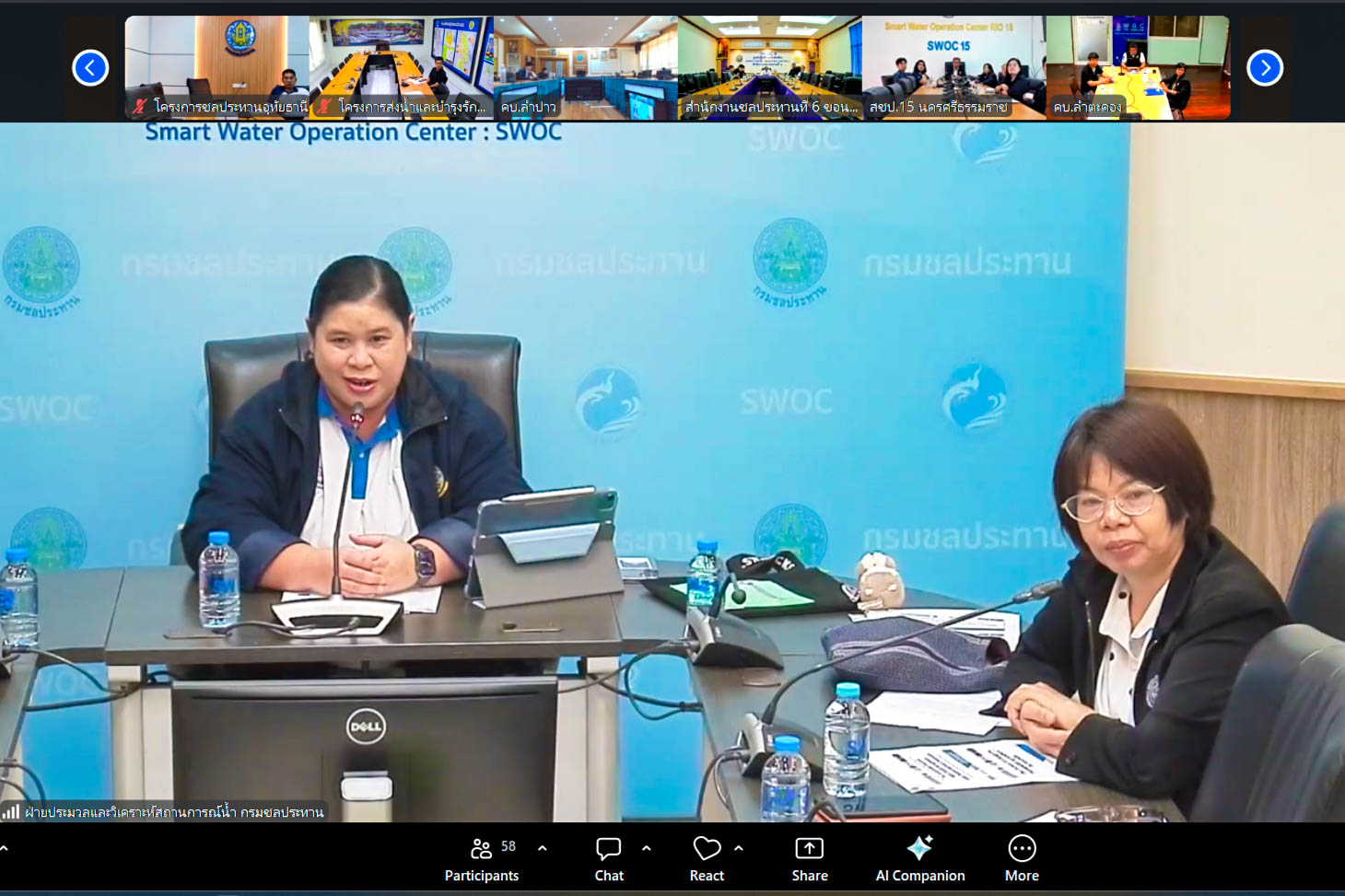Click the speaker name label at bottom left
The image size is (1345, 896).
pyautogui.click(x=173, y=812)
